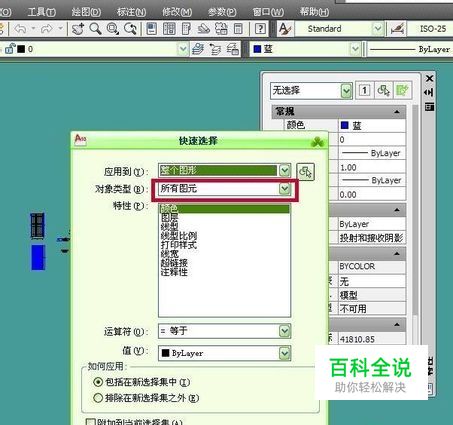Click the BYCOLOR plot style cell
Viewport: 453px width, 425px height.
tap(372, 266)
